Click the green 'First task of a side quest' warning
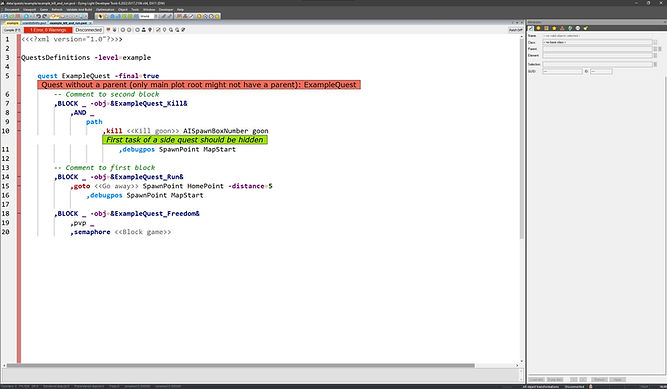The image size is (667, 389). click(185, 140)
